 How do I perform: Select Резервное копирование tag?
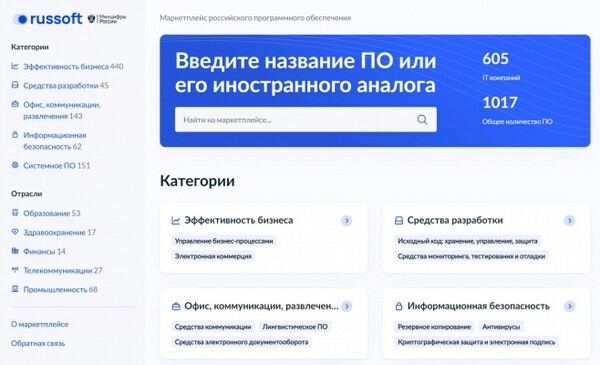click(434, 327)
